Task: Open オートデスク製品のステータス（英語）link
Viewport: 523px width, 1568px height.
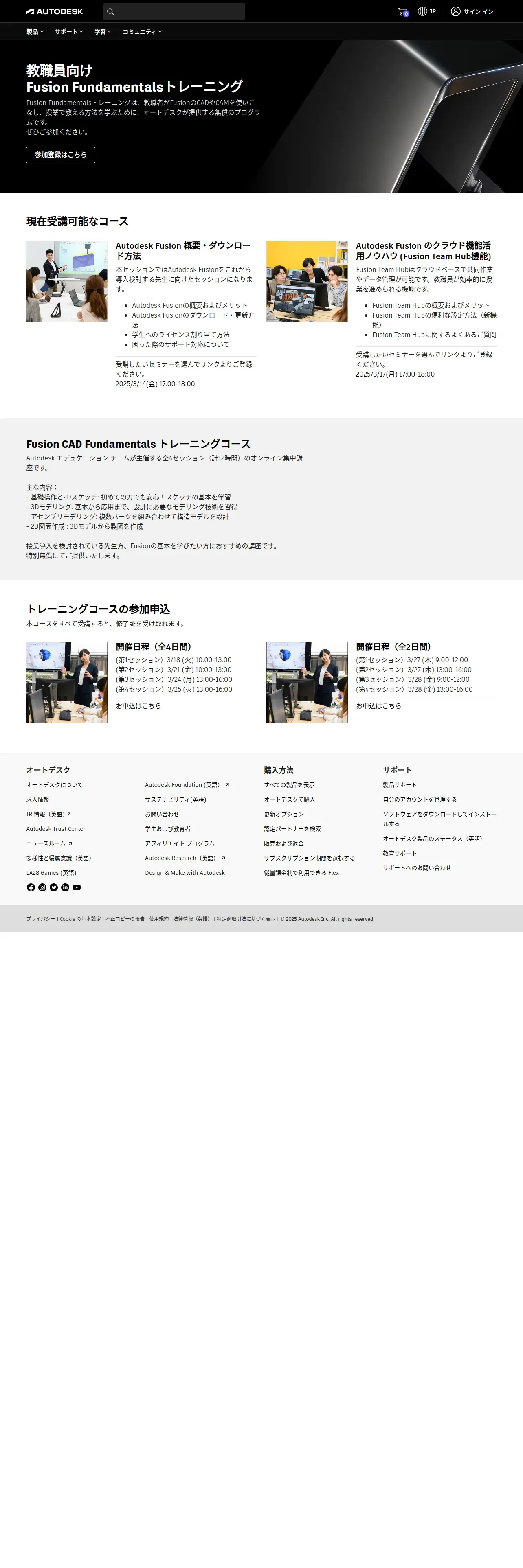Action: (x=433, y=839)
